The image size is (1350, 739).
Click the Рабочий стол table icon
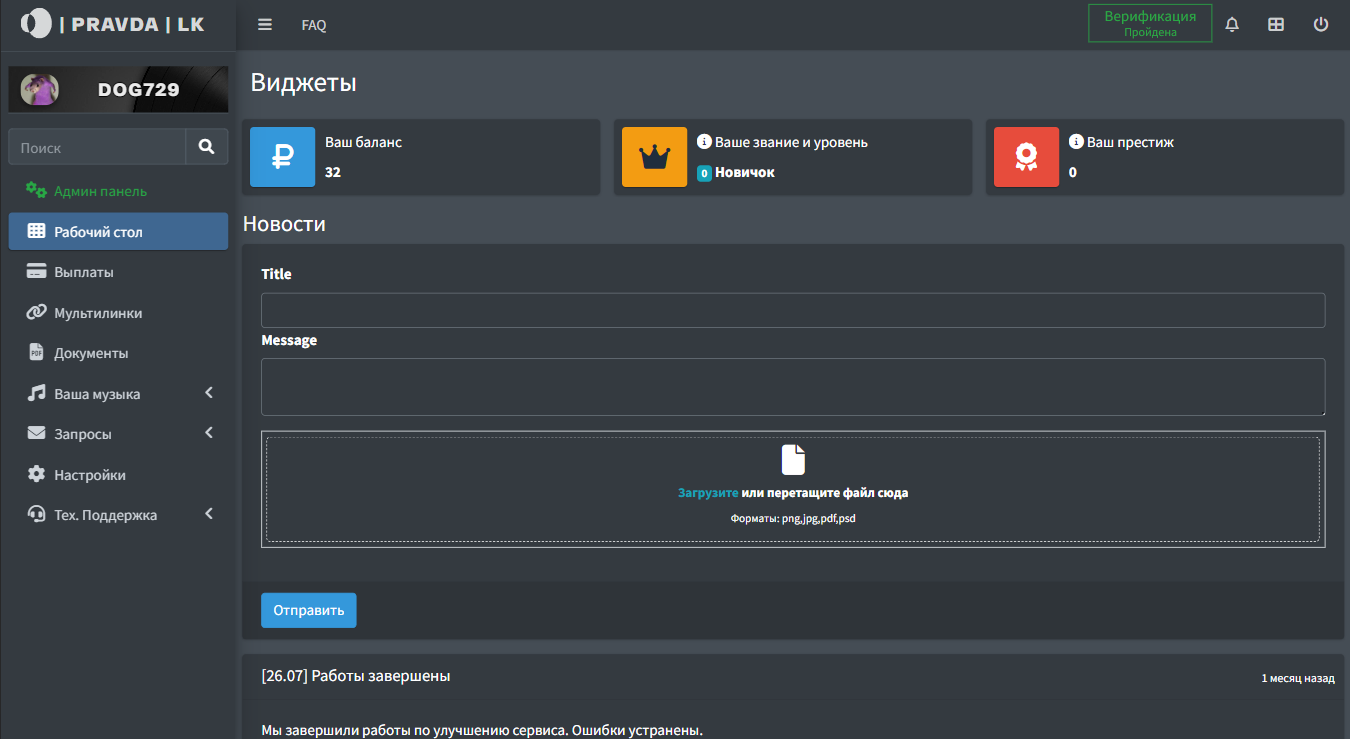(x=36, y=231)
